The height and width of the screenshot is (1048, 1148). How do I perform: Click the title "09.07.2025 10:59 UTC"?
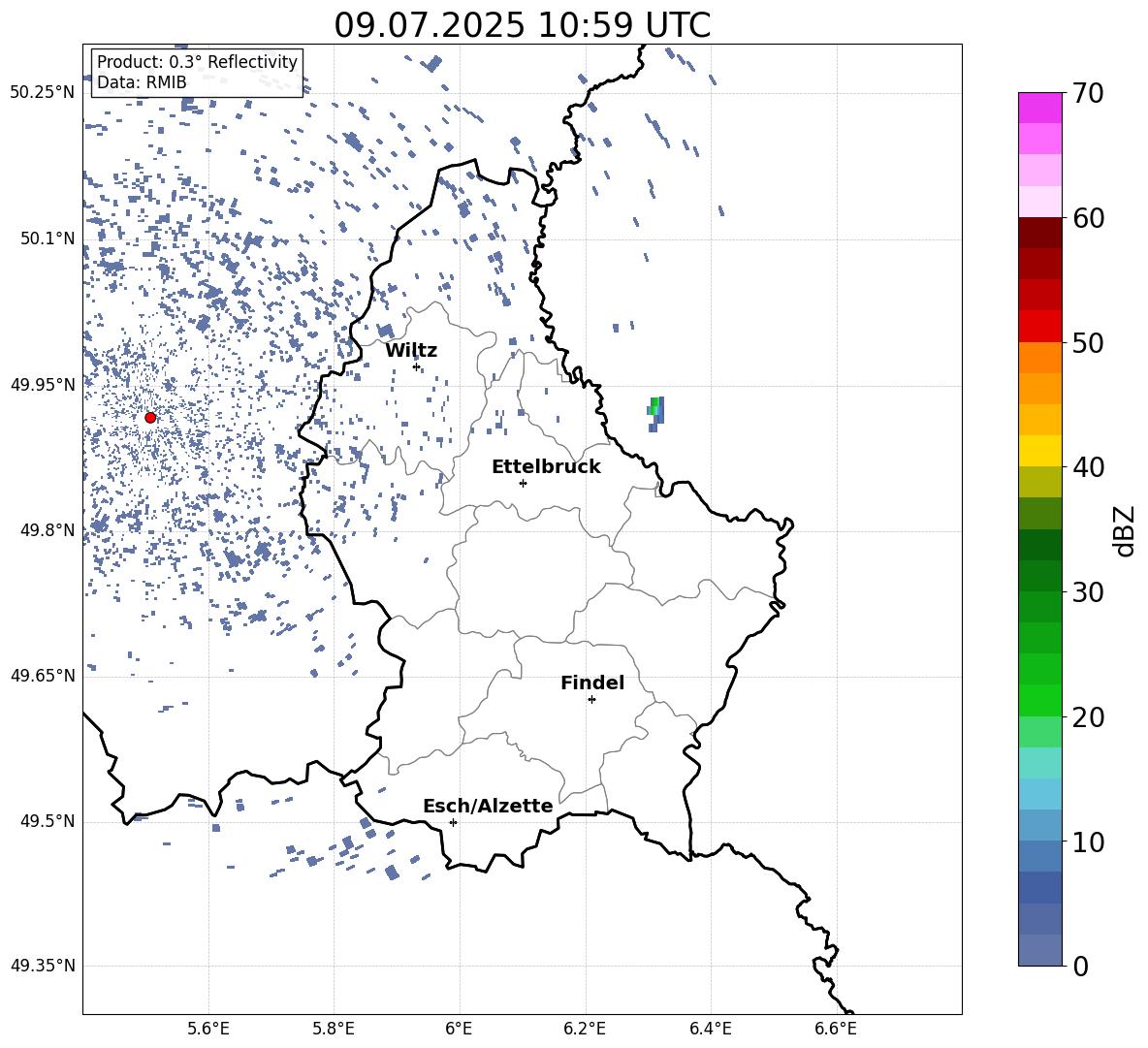(x=522, y=25)
